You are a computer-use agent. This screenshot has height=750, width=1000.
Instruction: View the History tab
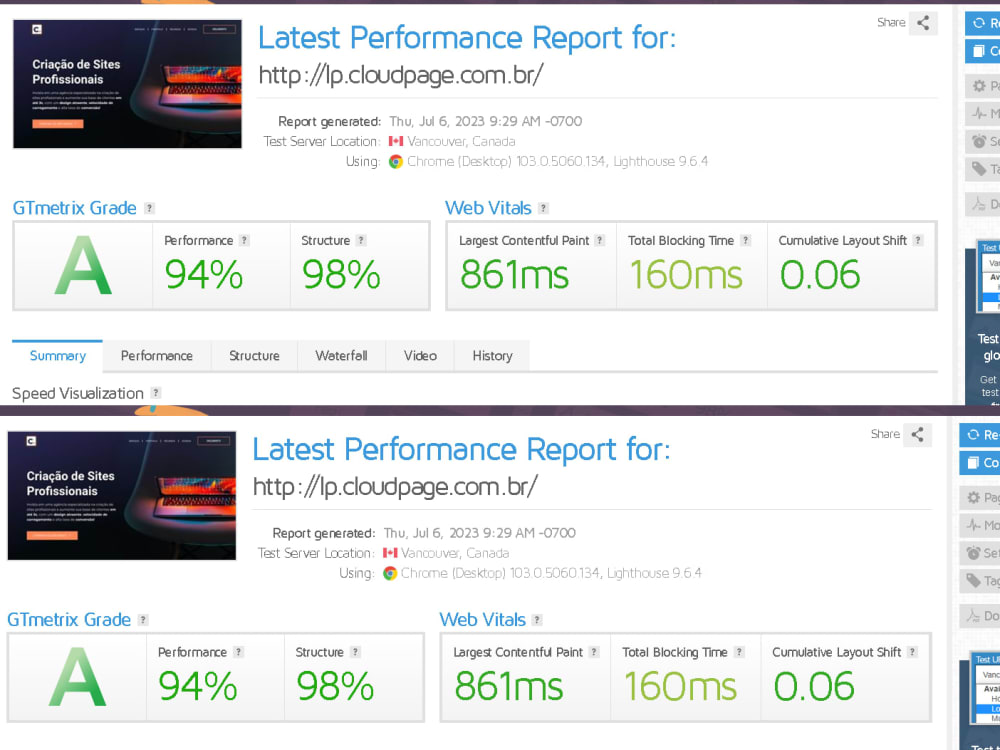pyautogui.click(x=492, y=356)
